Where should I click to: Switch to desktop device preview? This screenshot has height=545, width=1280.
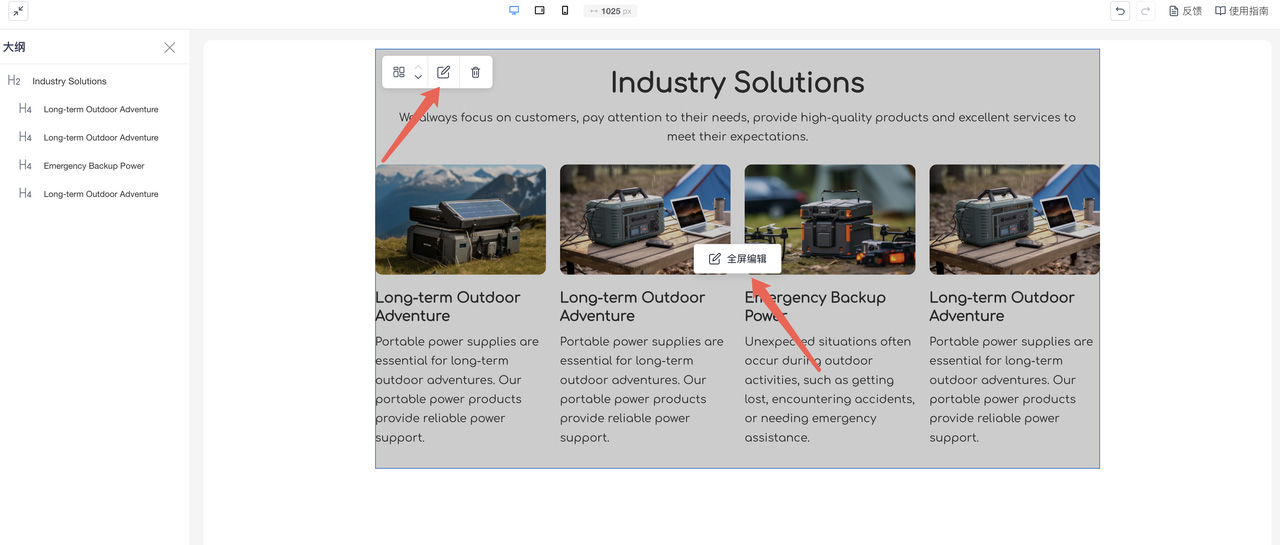tap(514, 11)
